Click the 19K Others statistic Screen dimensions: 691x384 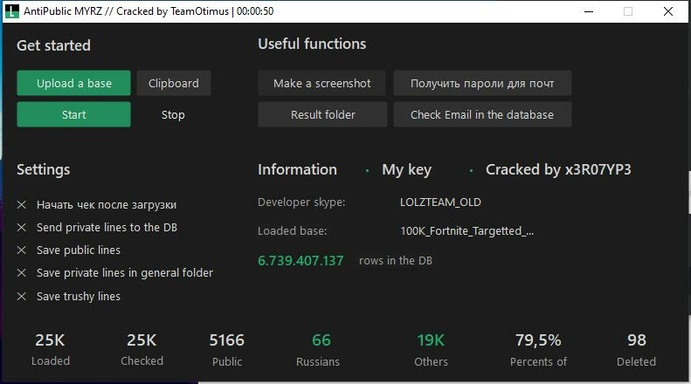coord(431,350)
